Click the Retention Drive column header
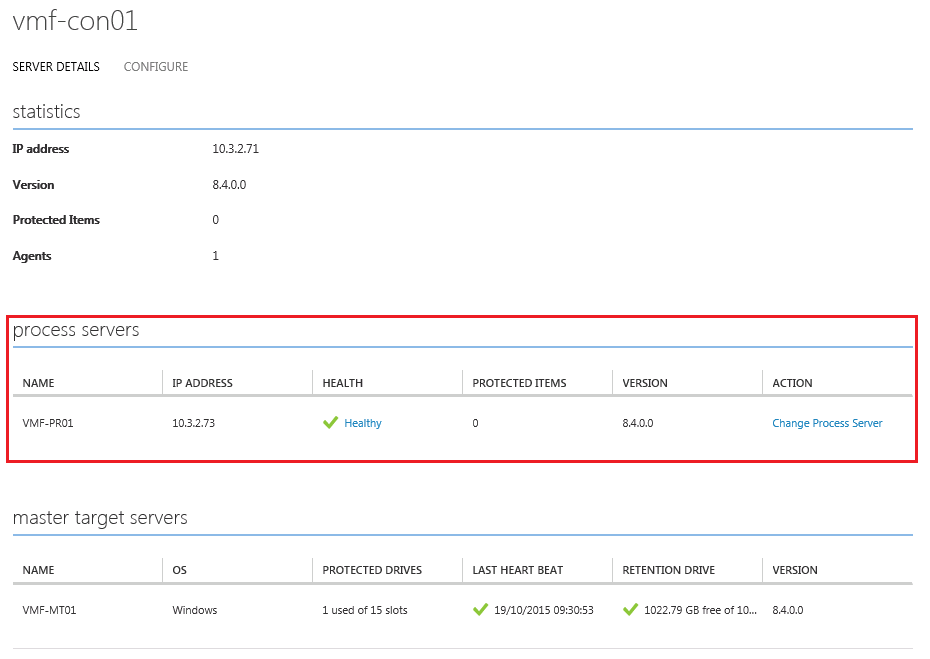 coord(669,570)
